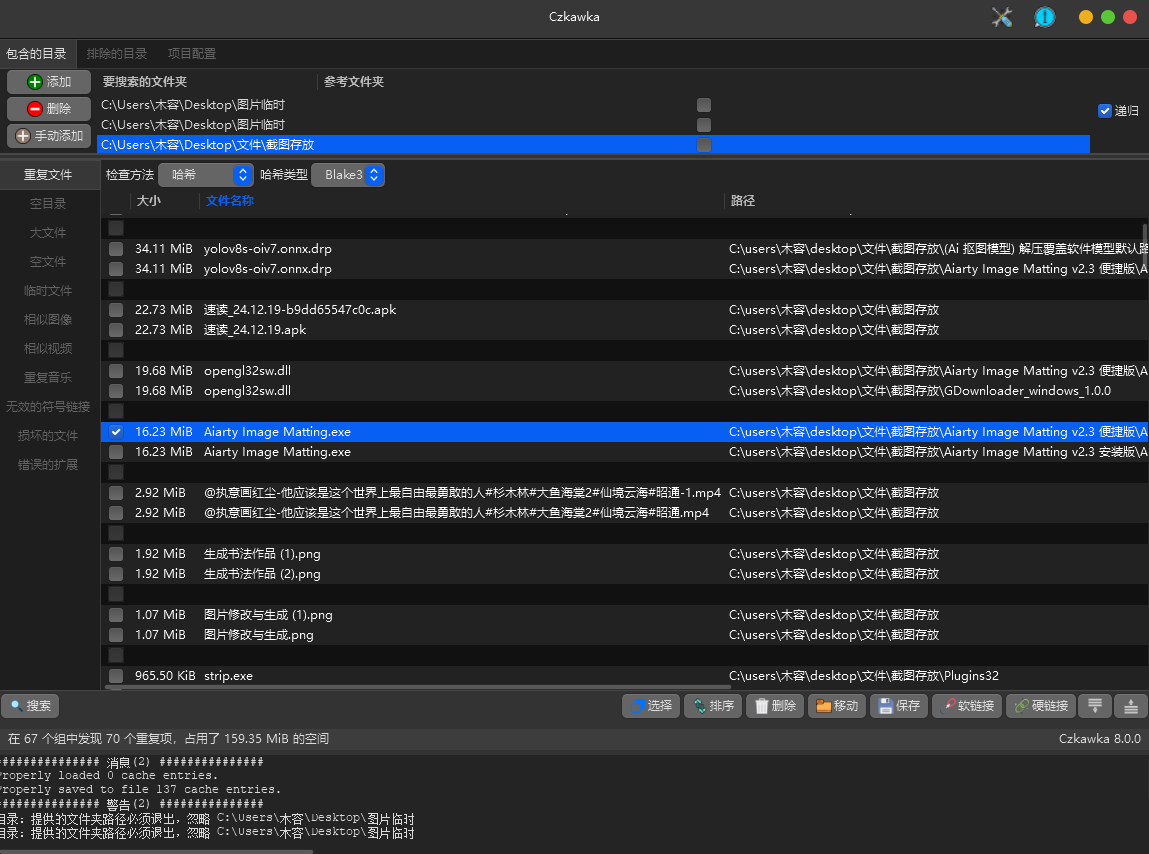This screenshot has width=1149, height=854.
Task: Select the yolov8s-oiv7.onnx.drp row in 抠图模型 folder
Action: [x=624, y=249]
